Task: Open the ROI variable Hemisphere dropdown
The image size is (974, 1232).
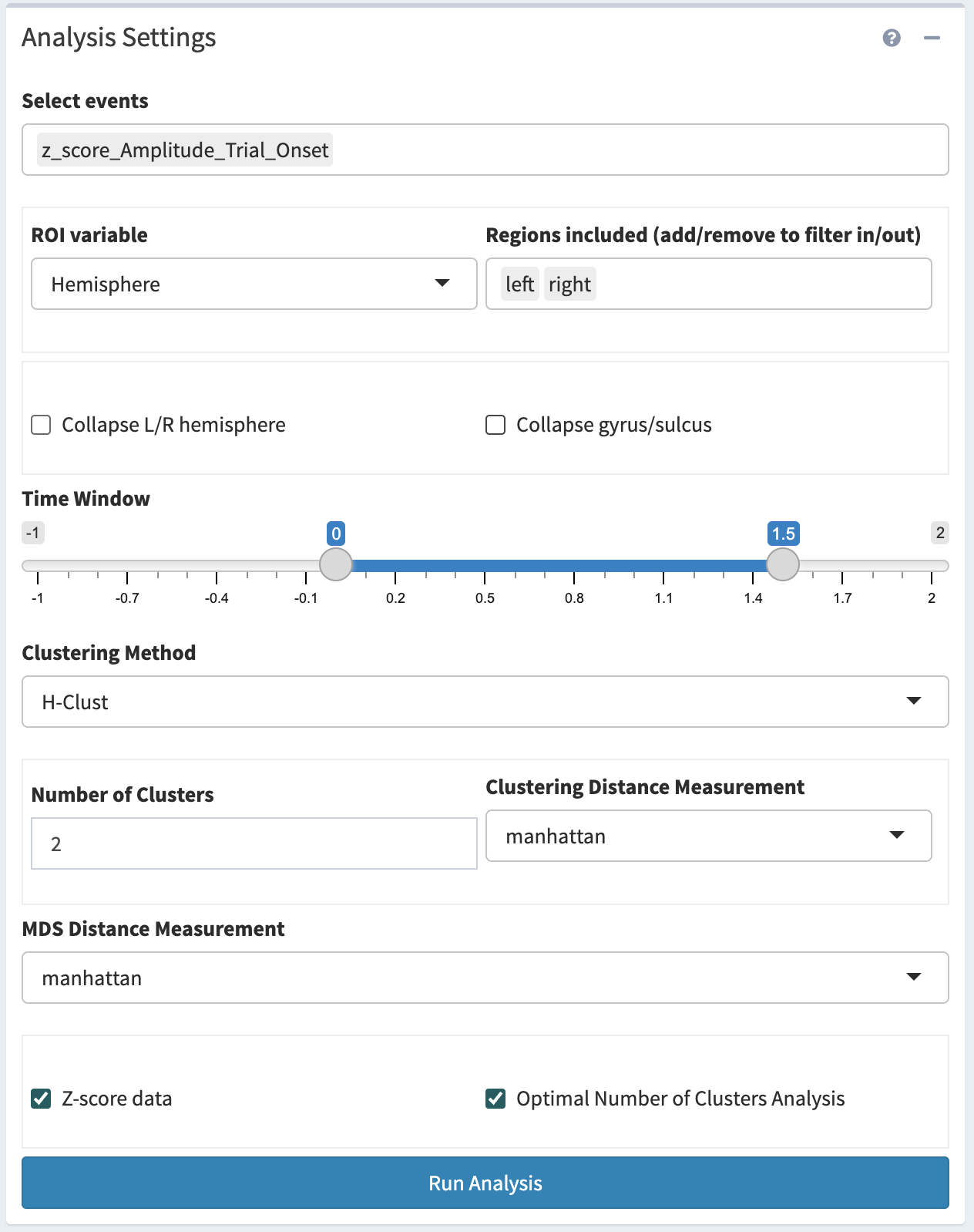Action: [x=254, y=284]
